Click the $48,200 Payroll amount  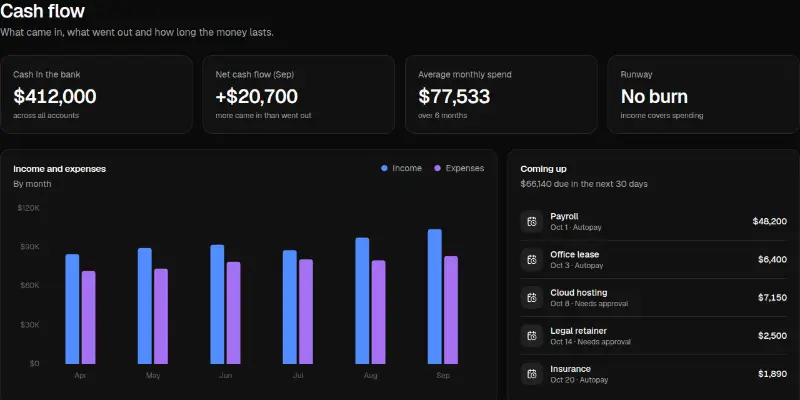(x=769, y=221)
